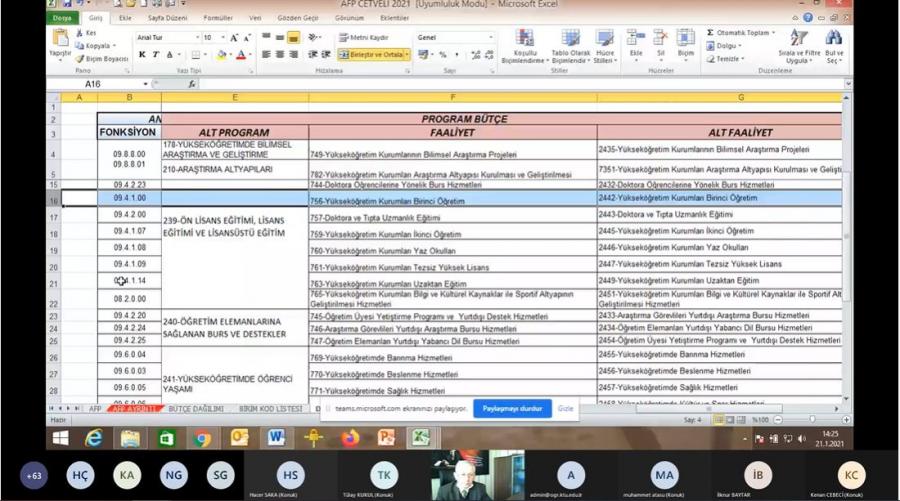Click the Biçim Boyacısı format painter

coord(102,59)
